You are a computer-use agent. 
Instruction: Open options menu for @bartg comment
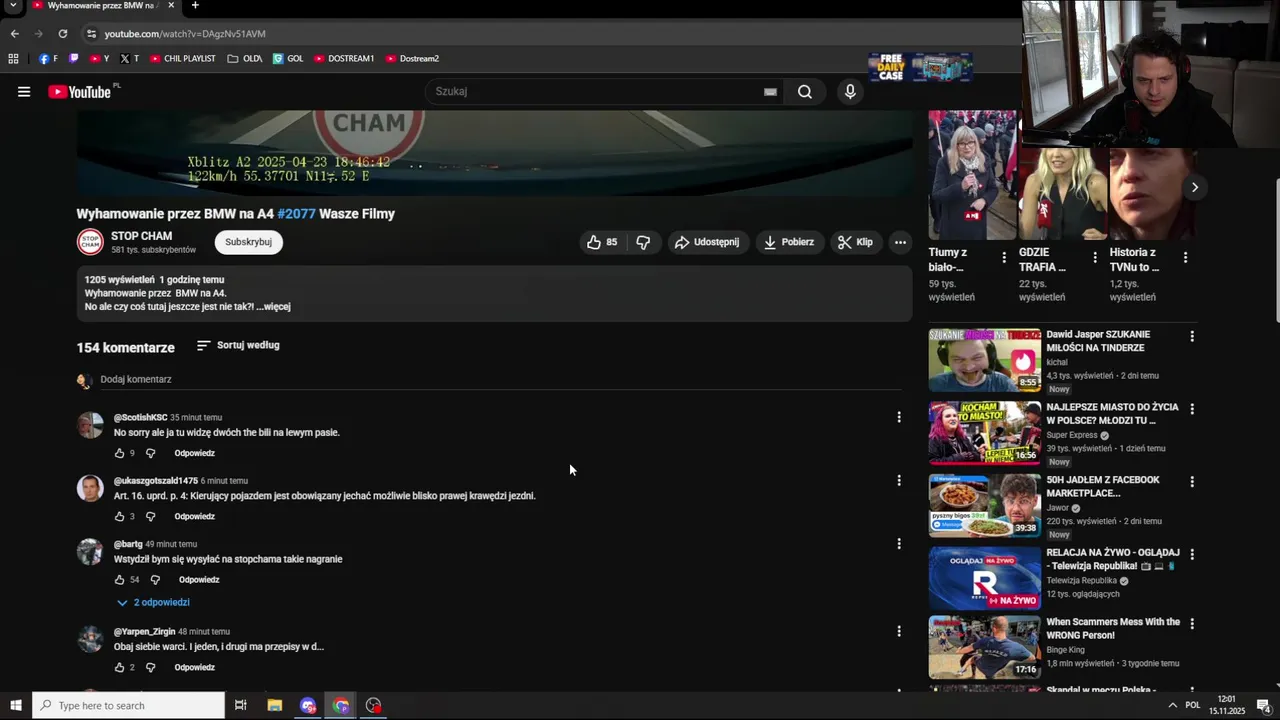[x=898, y=543]
